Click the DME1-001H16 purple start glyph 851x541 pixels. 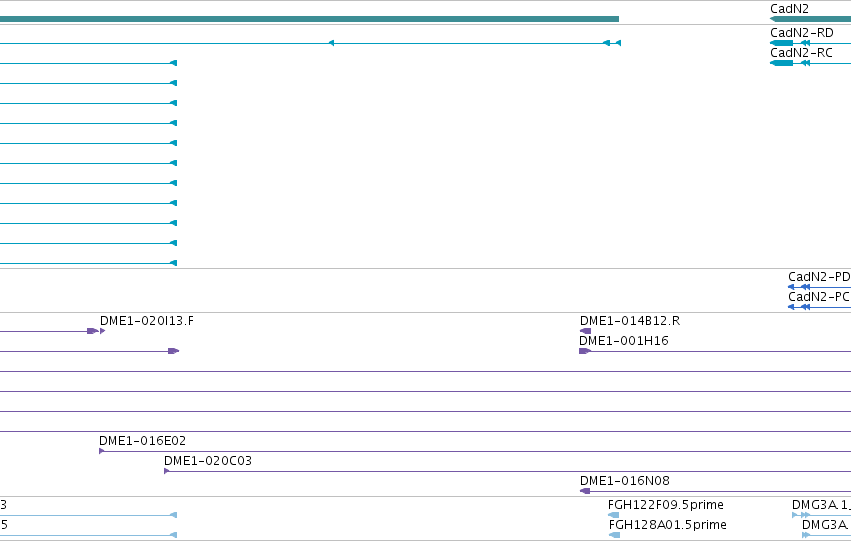click(x=585, y=351)
